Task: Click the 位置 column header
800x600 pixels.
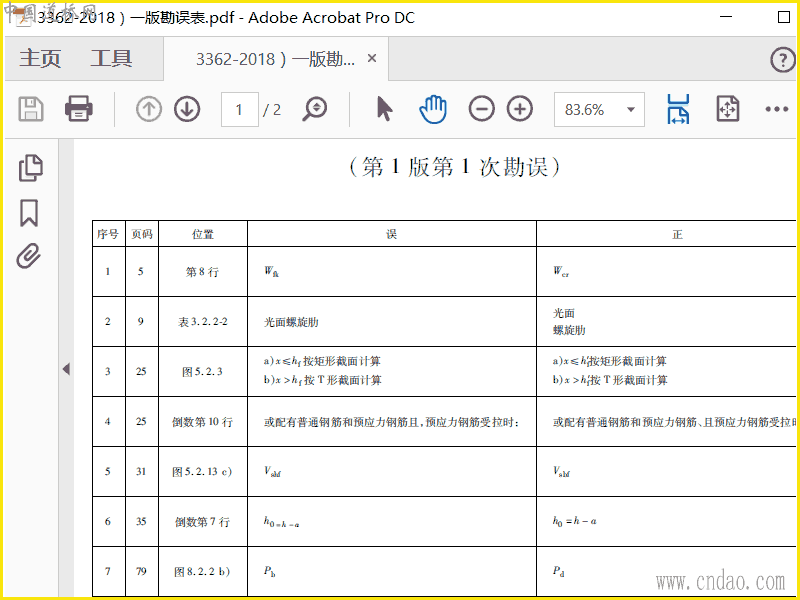Action: [x=203, y=234]
